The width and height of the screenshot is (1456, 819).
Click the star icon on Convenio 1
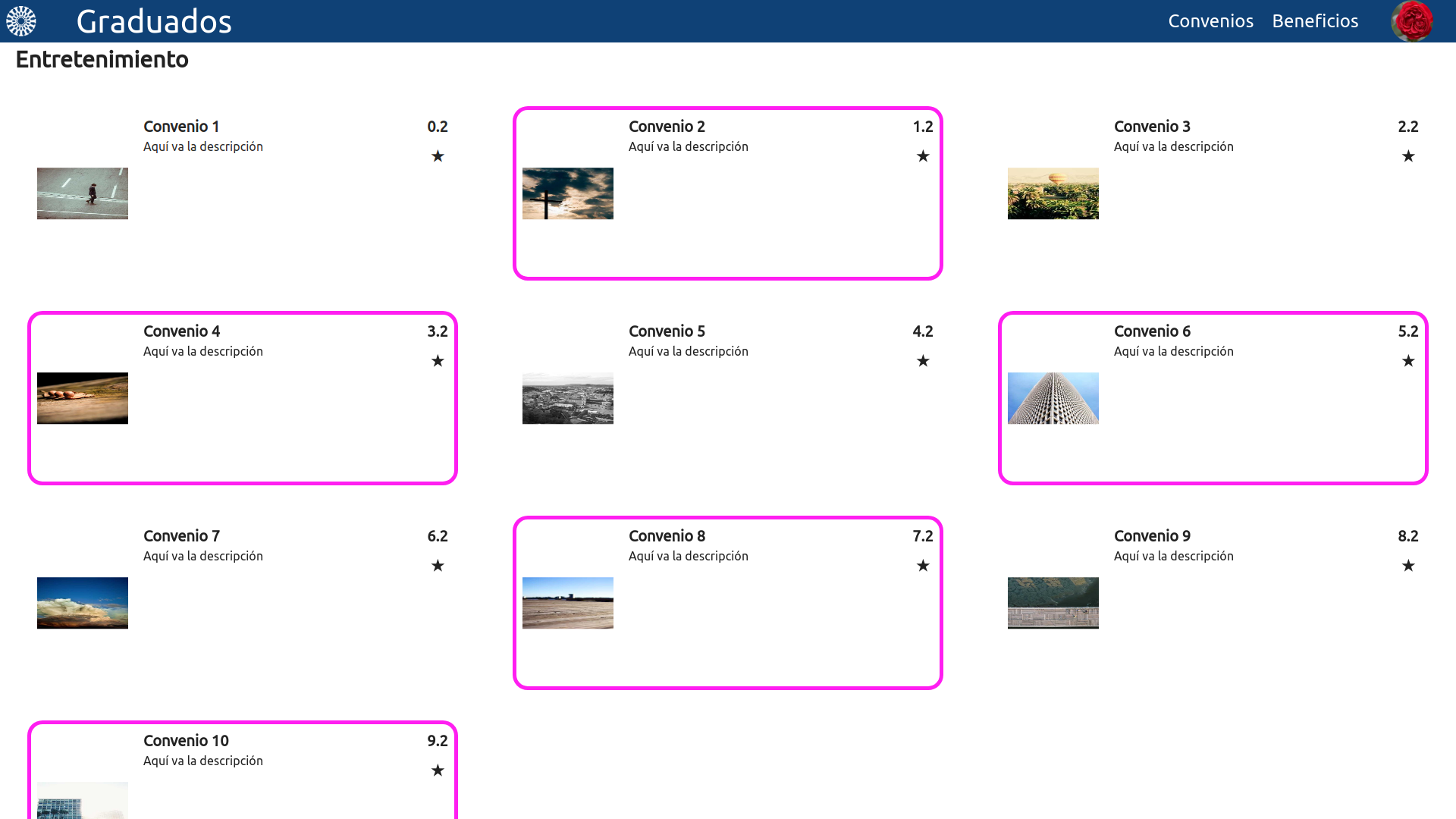point(438,156)
